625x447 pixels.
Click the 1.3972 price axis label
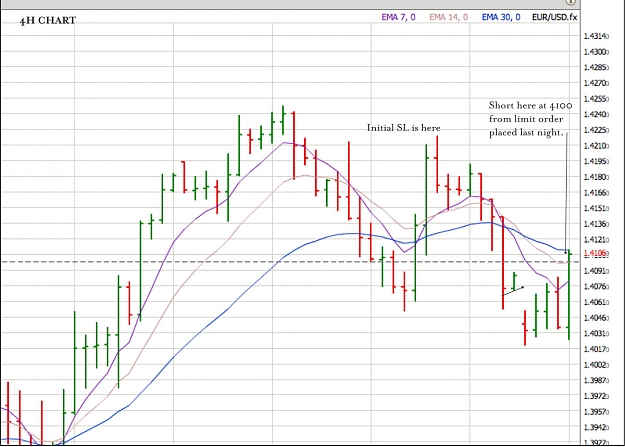(x=596, y=396)
